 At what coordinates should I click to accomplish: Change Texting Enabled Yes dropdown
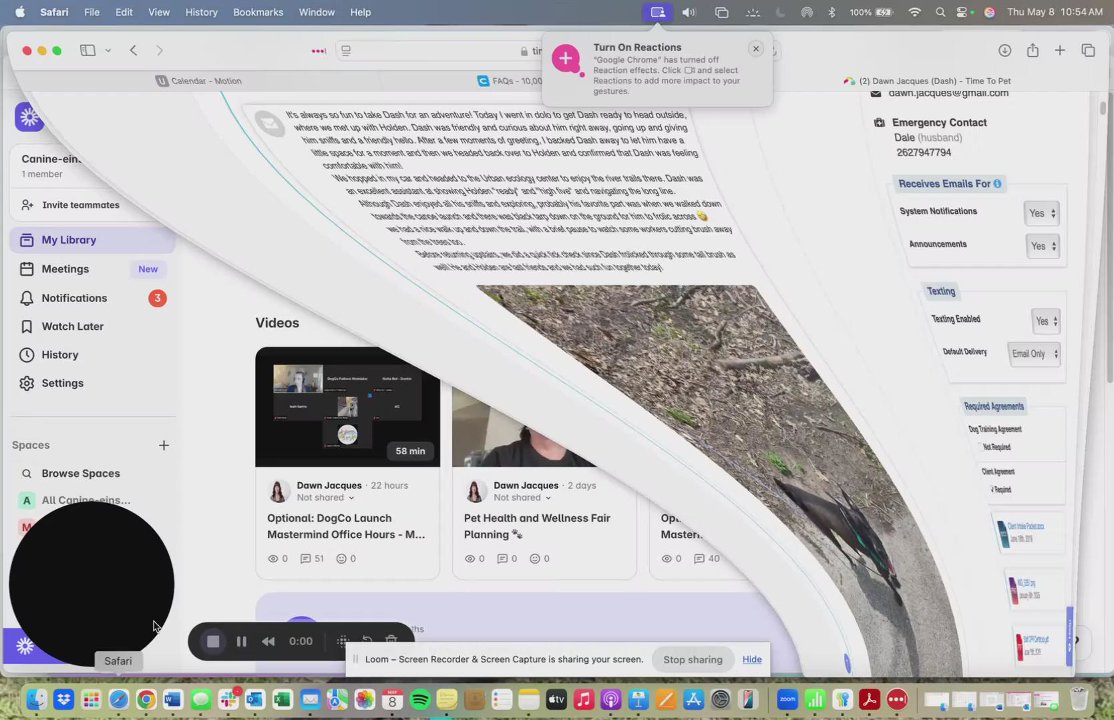click(x=1047, y=321)
